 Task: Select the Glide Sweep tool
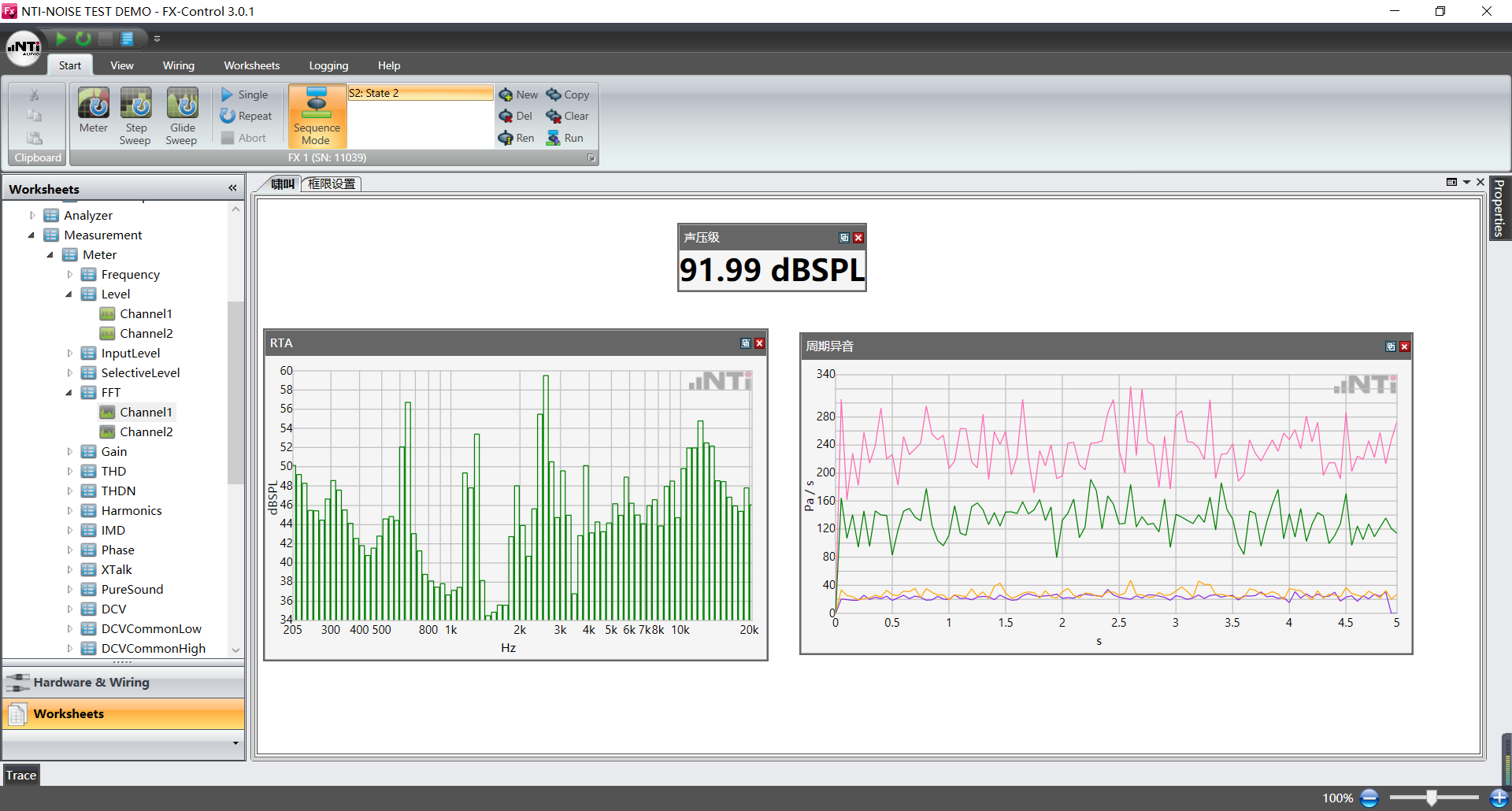coord(182,104)
